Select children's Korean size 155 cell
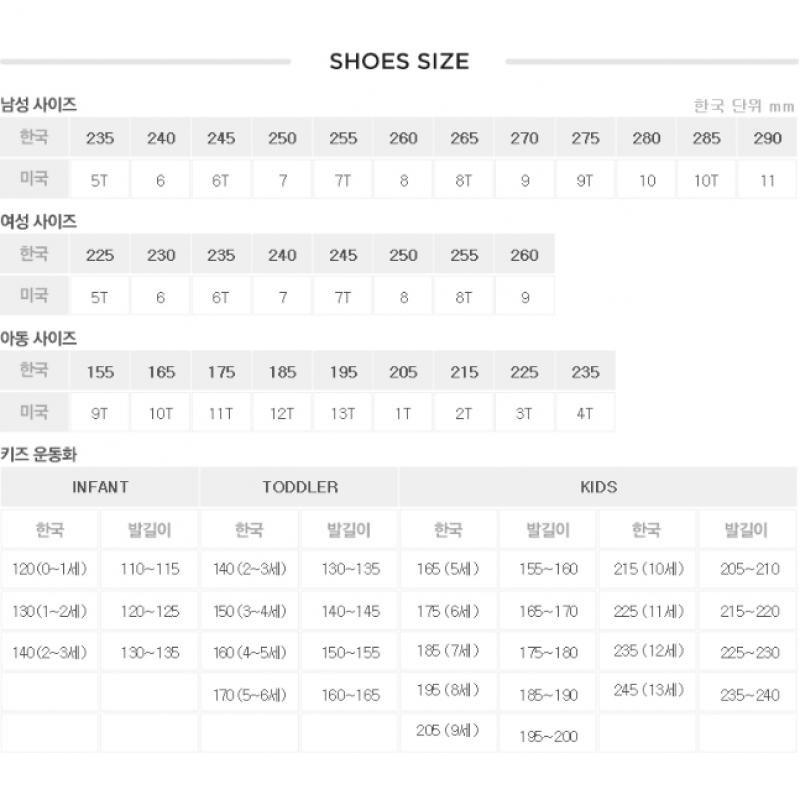Viewport: 800px width, 800px height. pyautogui.click(x=100, y=372)
